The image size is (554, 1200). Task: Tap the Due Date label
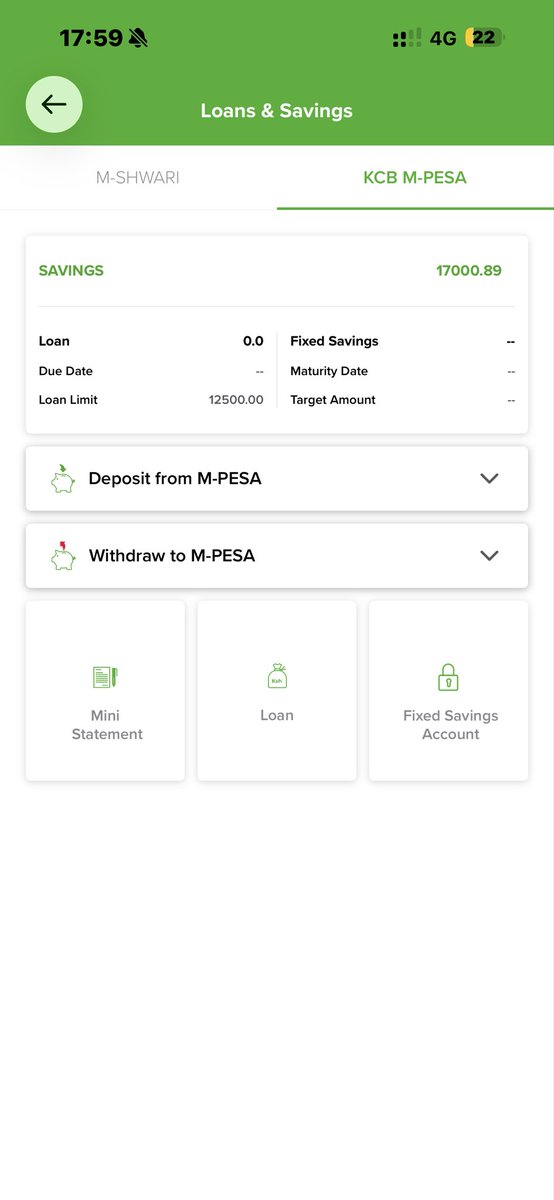tap(66, 371)
